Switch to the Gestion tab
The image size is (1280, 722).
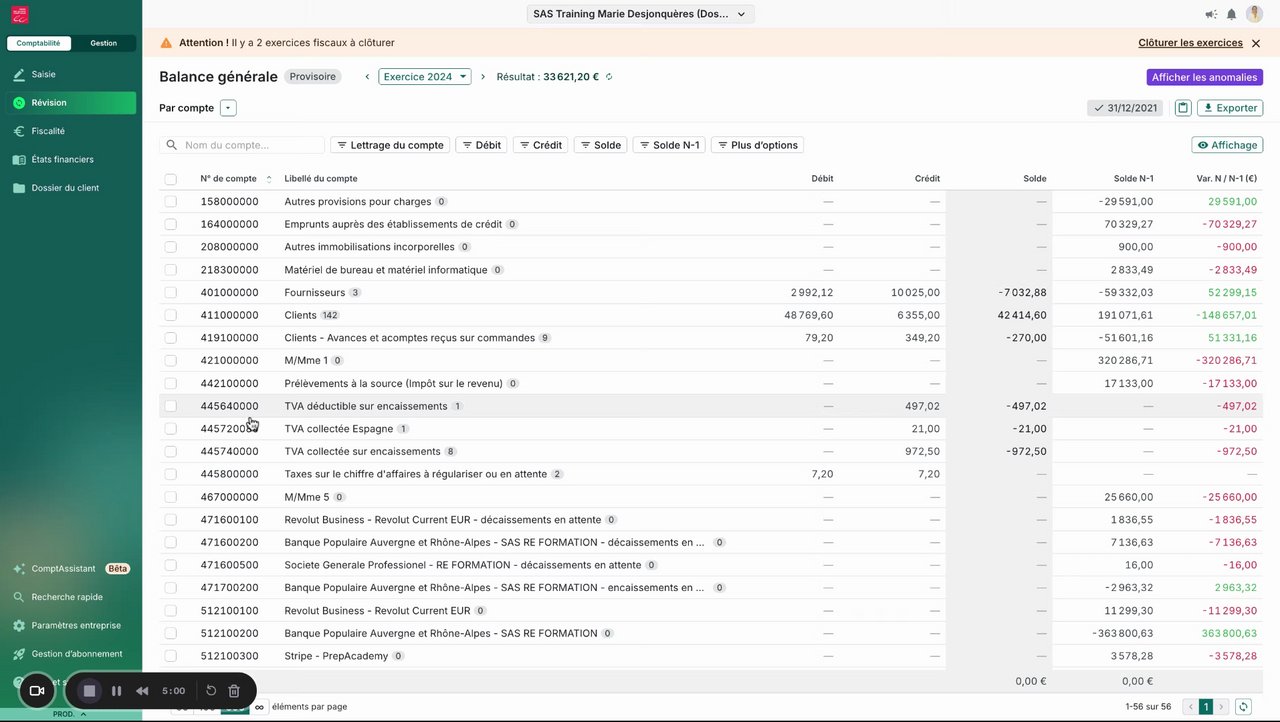pos(103,44)
